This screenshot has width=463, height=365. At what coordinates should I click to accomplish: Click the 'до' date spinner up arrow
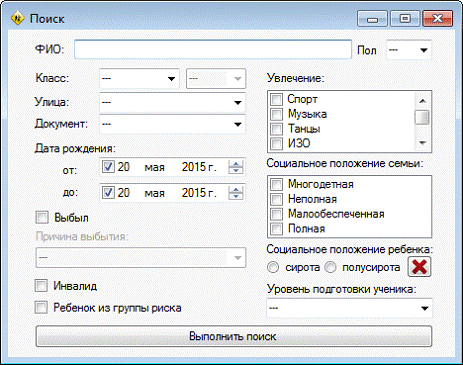[x=236, y=189]
